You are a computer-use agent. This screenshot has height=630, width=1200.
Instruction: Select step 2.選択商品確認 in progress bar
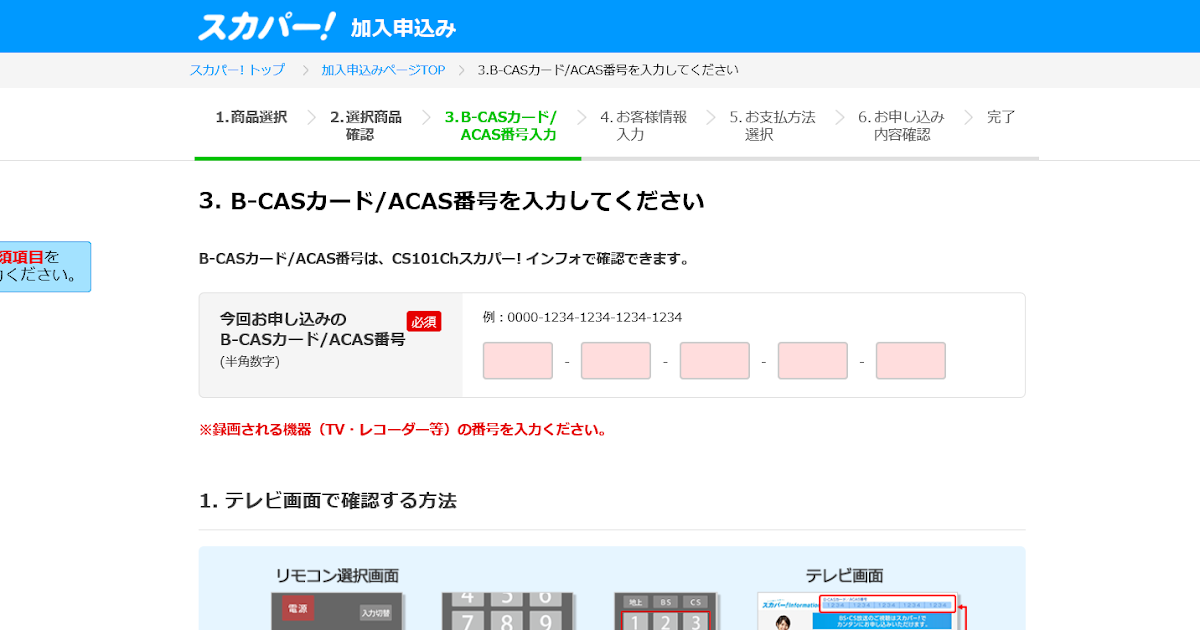(x=366, y=125)
